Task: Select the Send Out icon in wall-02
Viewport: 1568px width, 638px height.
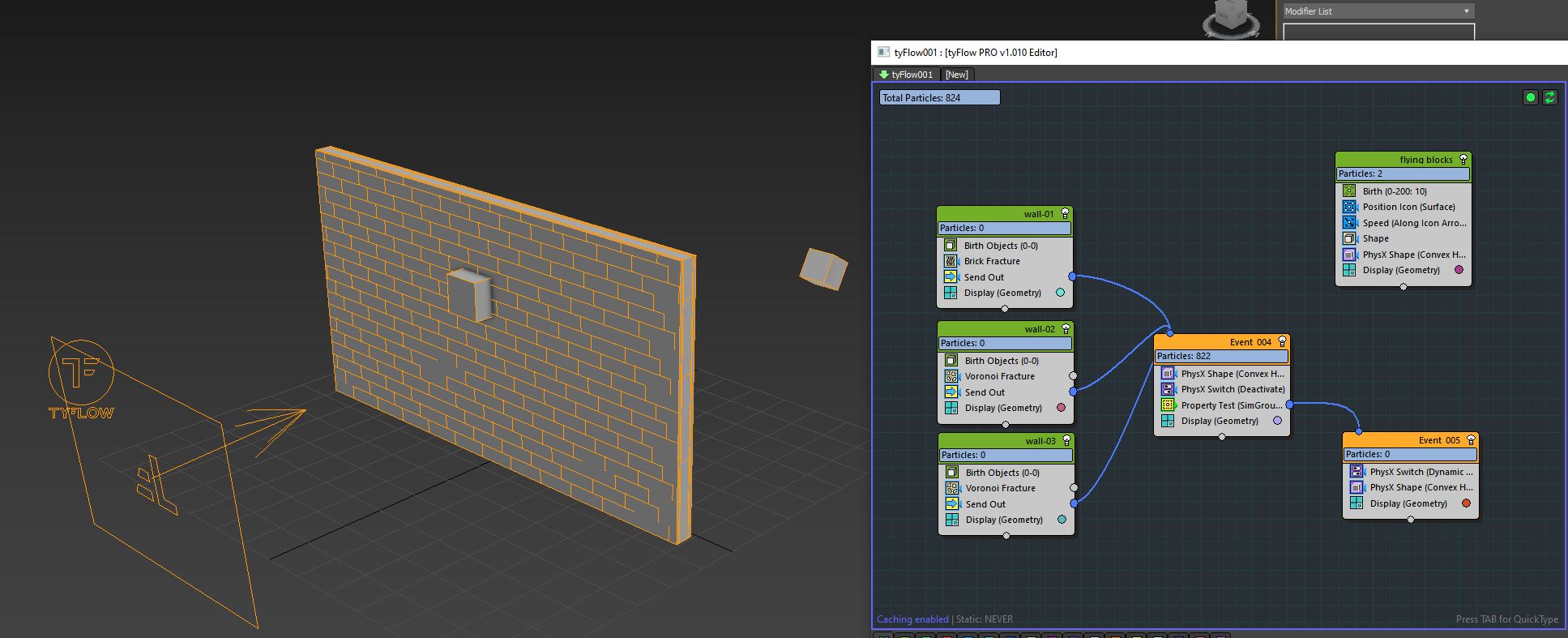Action: pos(951,392)
